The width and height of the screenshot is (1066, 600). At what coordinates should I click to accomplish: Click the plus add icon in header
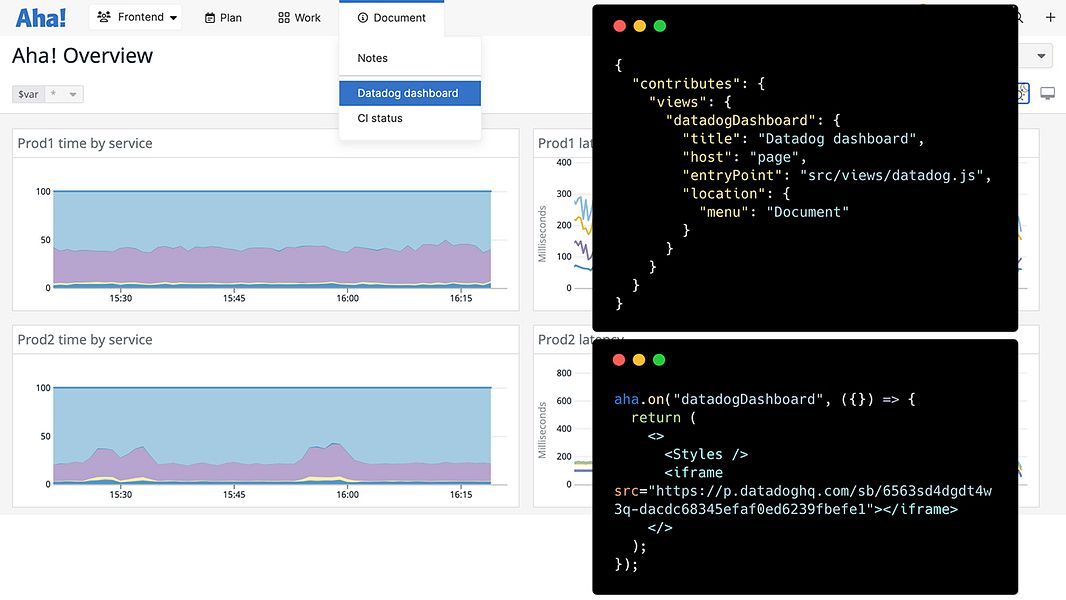(1050, 18)
